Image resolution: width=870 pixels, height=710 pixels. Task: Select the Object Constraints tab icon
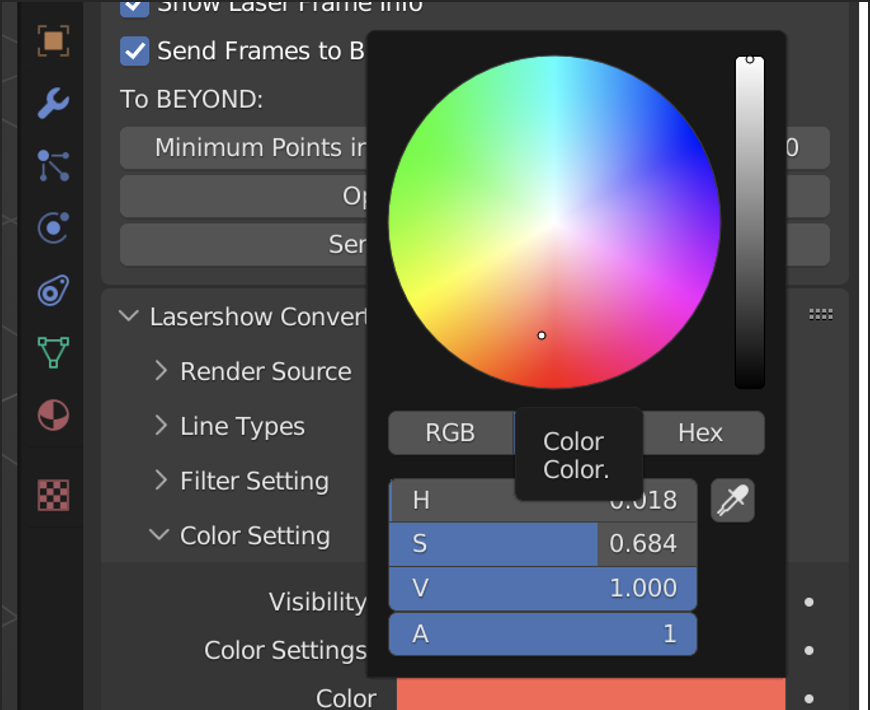pos(53,291)
